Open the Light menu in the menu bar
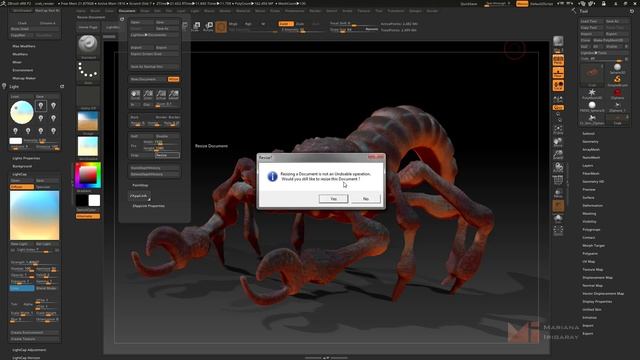The image size is (640, 360). tap(195, 11)
